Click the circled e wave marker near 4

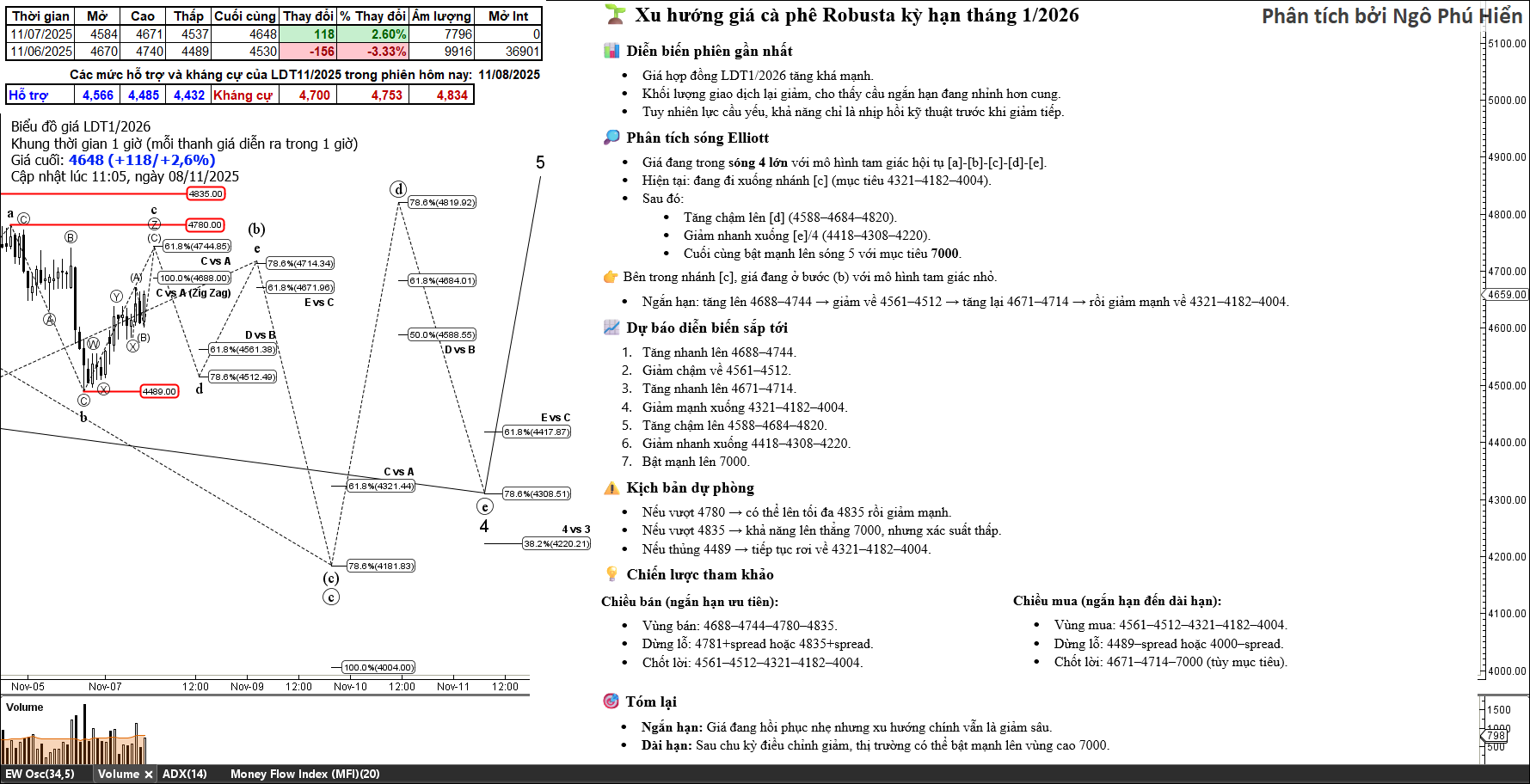[485, 507]
